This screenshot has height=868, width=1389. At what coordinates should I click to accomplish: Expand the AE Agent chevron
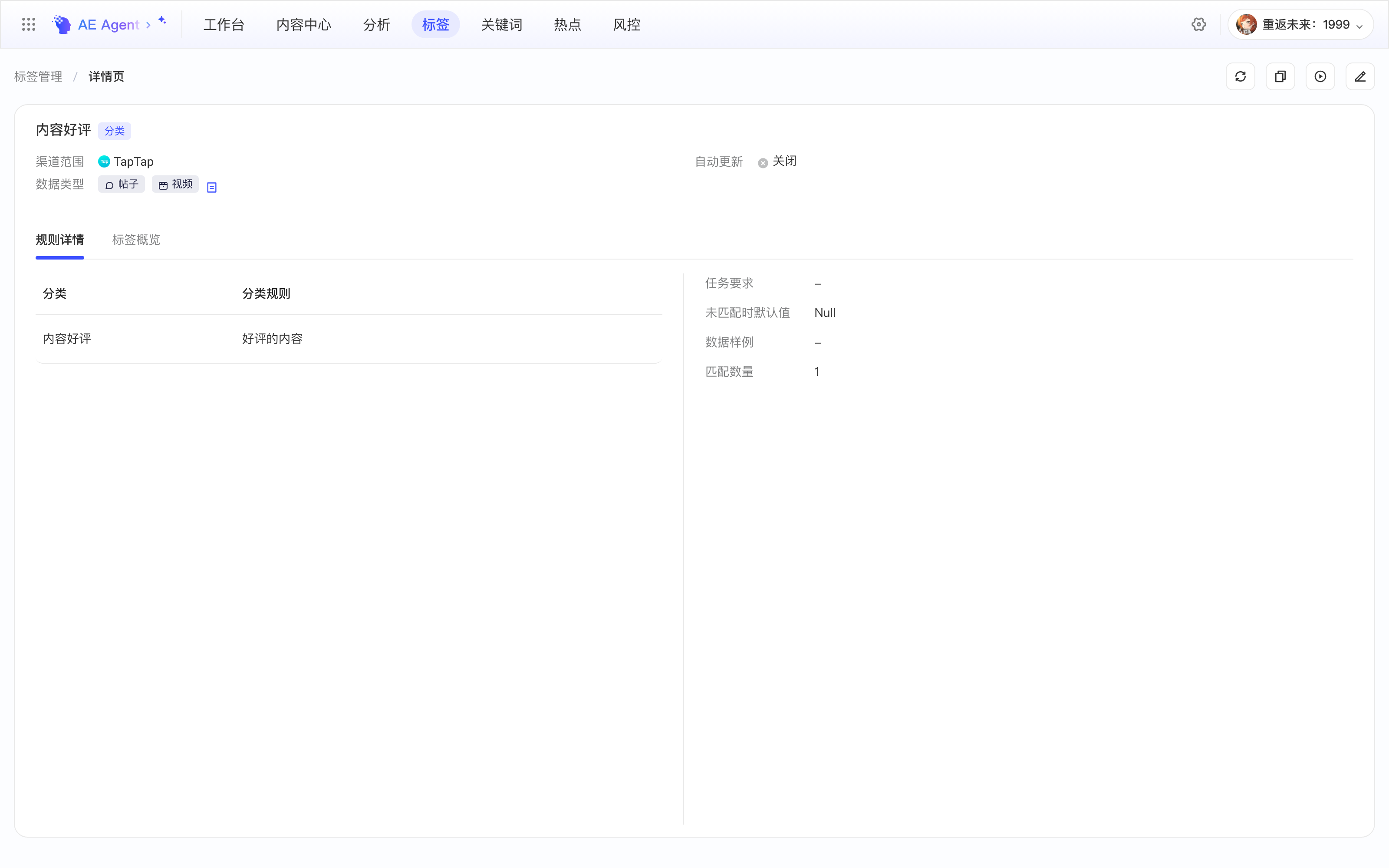point(148,25)
